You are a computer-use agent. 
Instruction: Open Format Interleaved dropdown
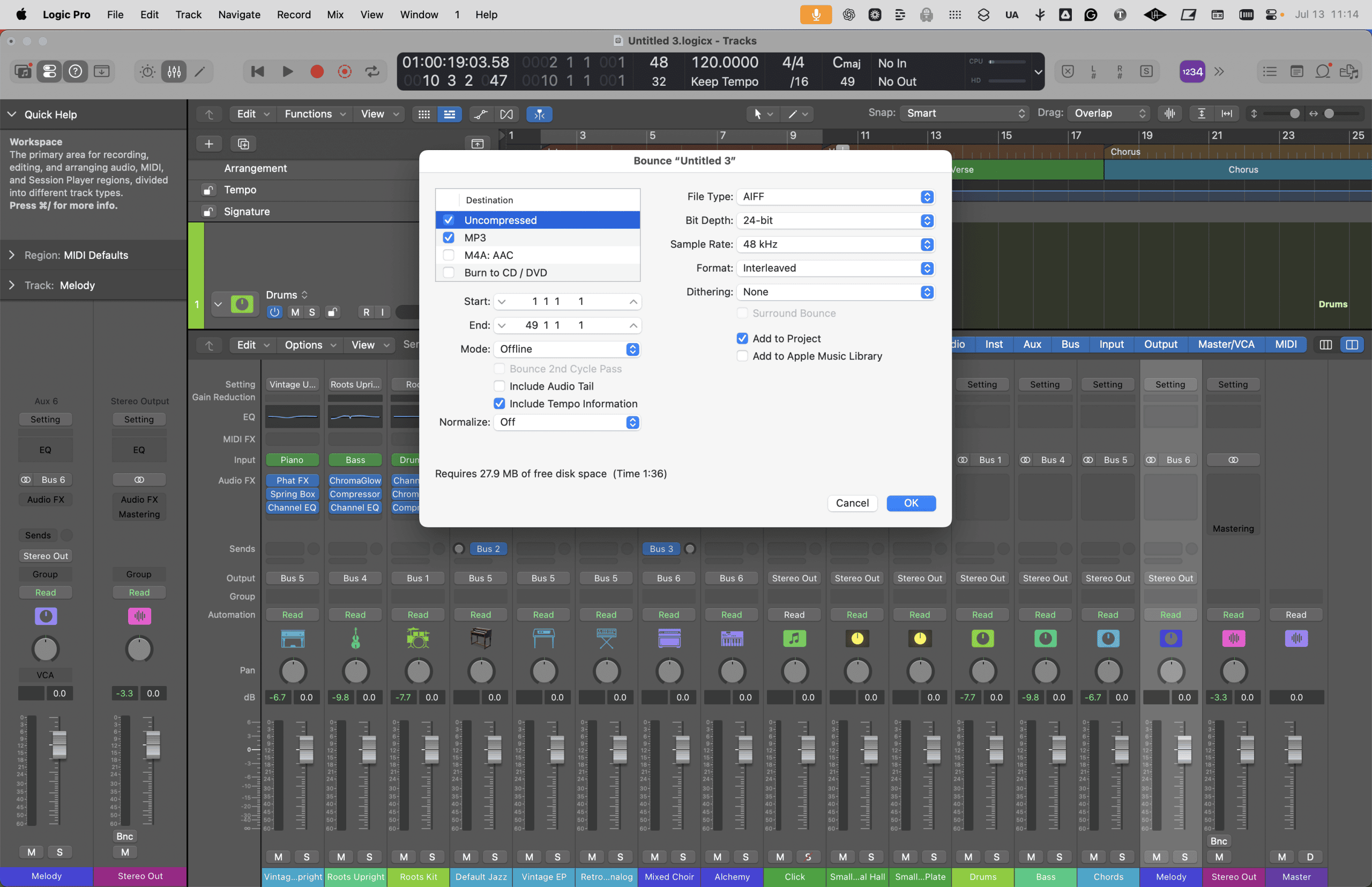point(836,268)
